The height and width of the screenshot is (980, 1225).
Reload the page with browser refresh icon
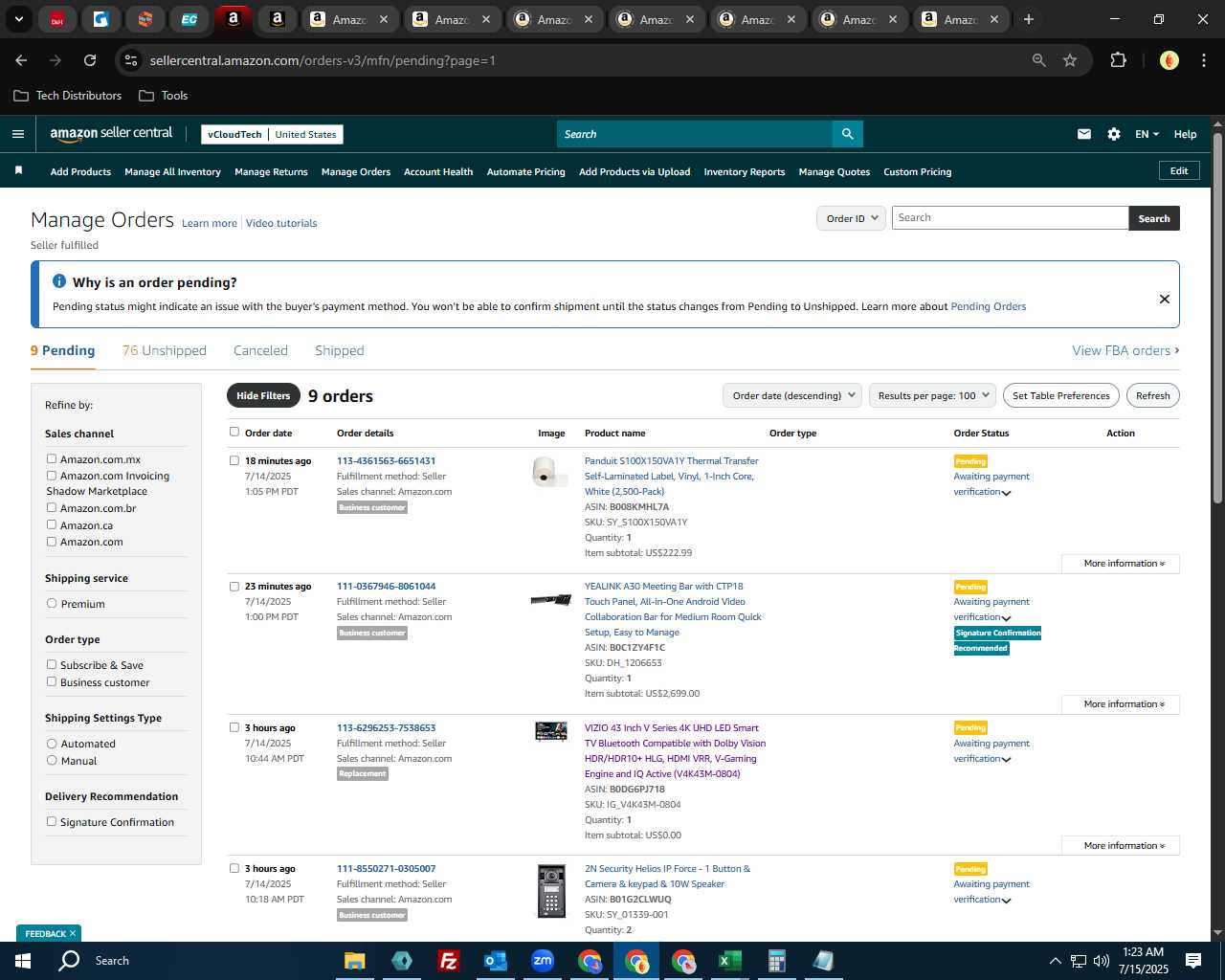(x=90, y=60)
